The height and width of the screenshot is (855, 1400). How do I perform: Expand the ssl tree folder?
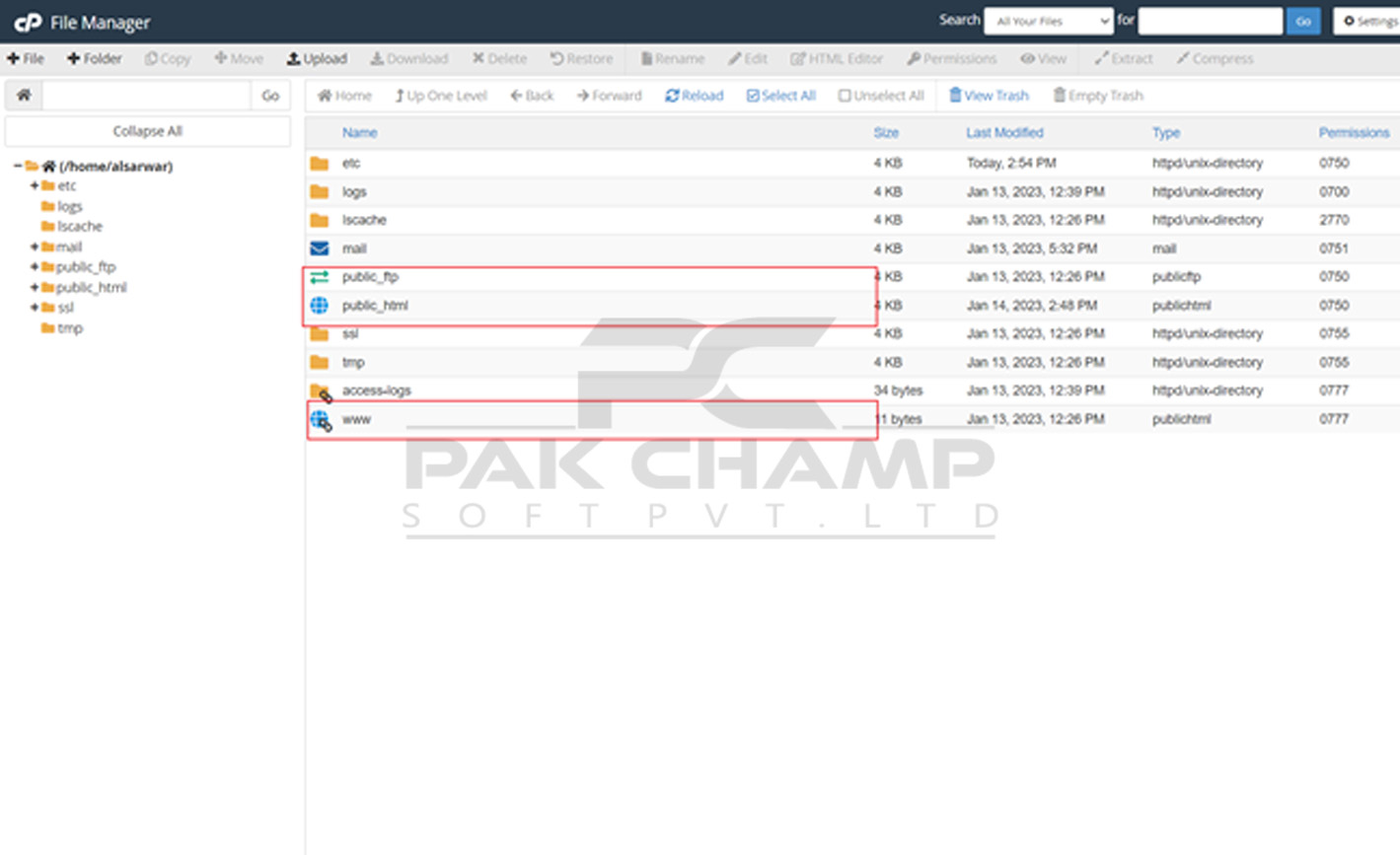35,308
